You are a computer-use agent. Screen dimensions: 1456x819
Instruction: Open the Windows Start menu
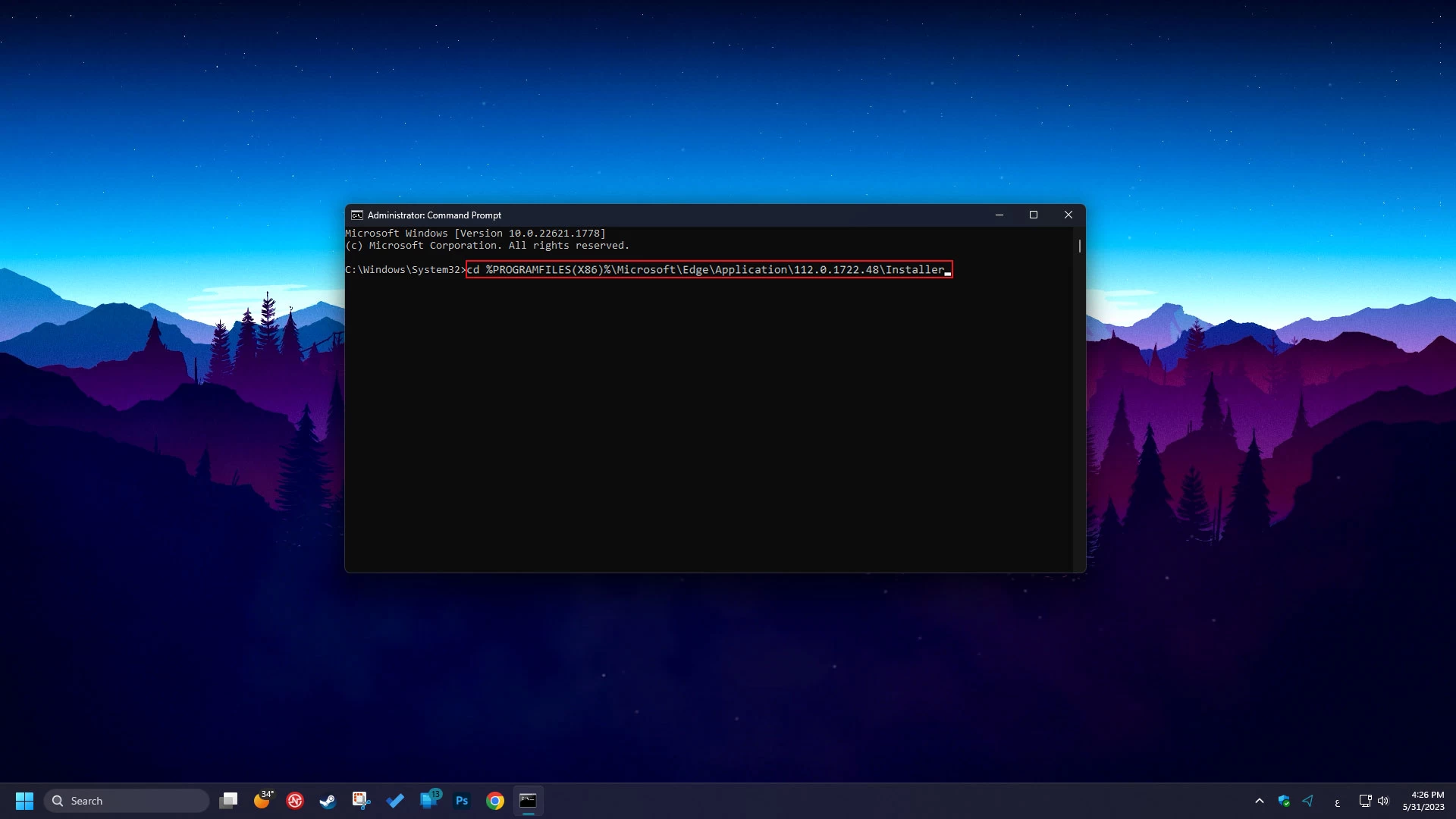point(24,801)
